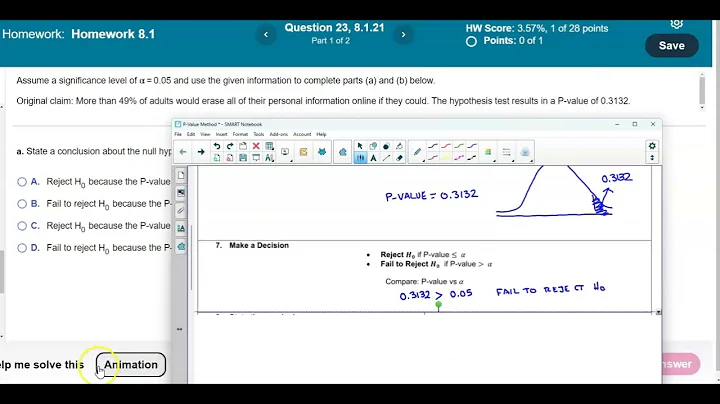The image size is (720, 404).
Task: Select the Shapes tool
Action: point(373,146)
